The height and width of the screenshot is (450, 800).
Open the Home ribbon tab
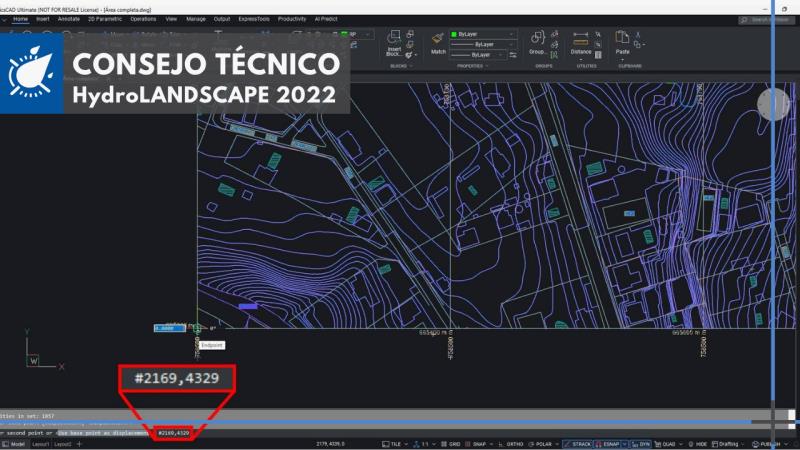click(20, 19)
